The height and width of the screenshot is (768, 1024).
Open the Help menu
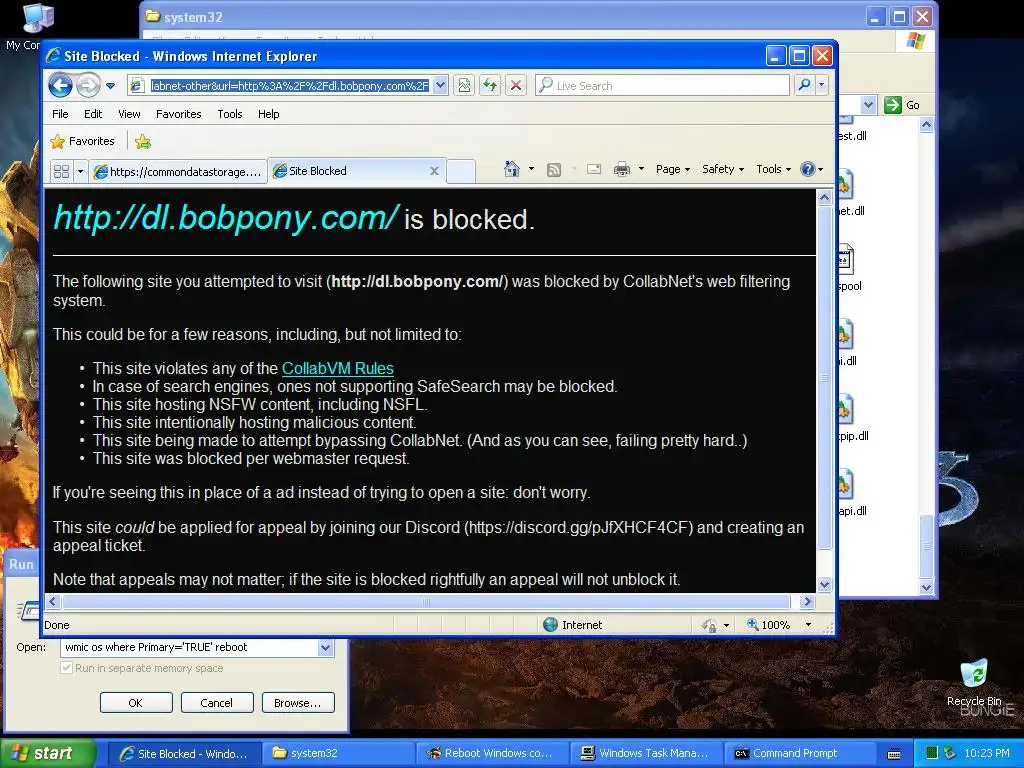tap(268, 114)
